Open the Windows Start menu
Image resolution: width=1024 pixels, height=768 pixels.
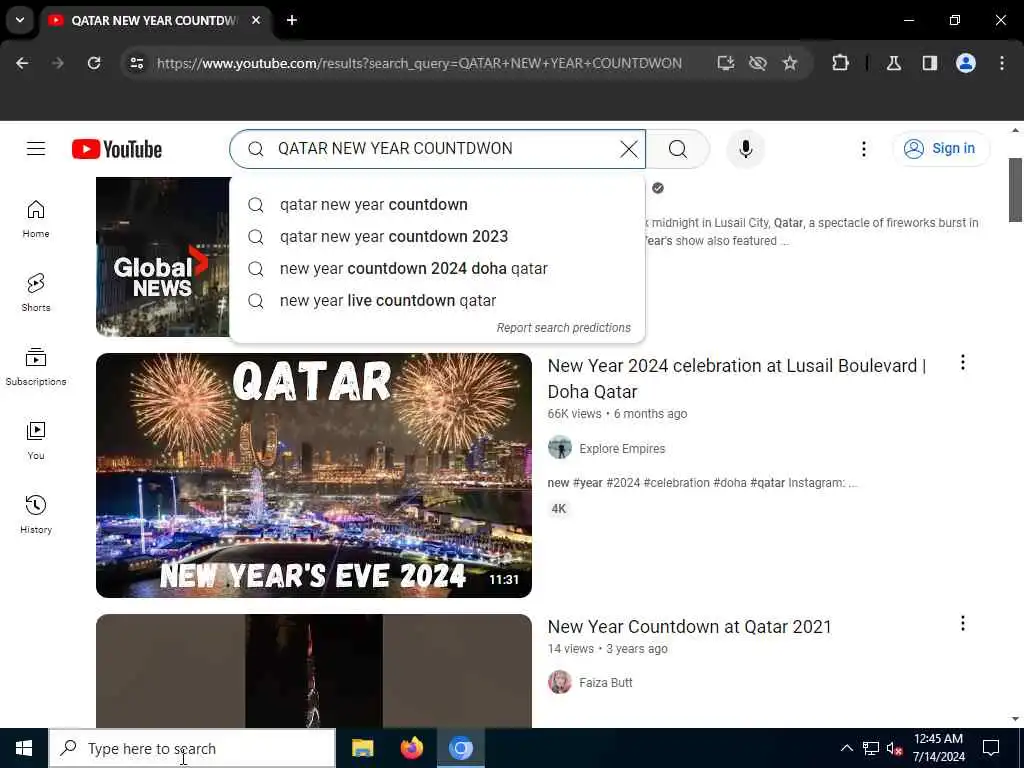coord(24,748)
